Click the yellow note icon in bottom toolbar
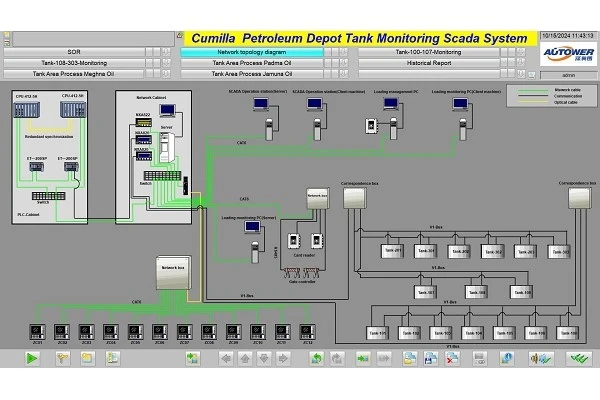 coord(87,358)
